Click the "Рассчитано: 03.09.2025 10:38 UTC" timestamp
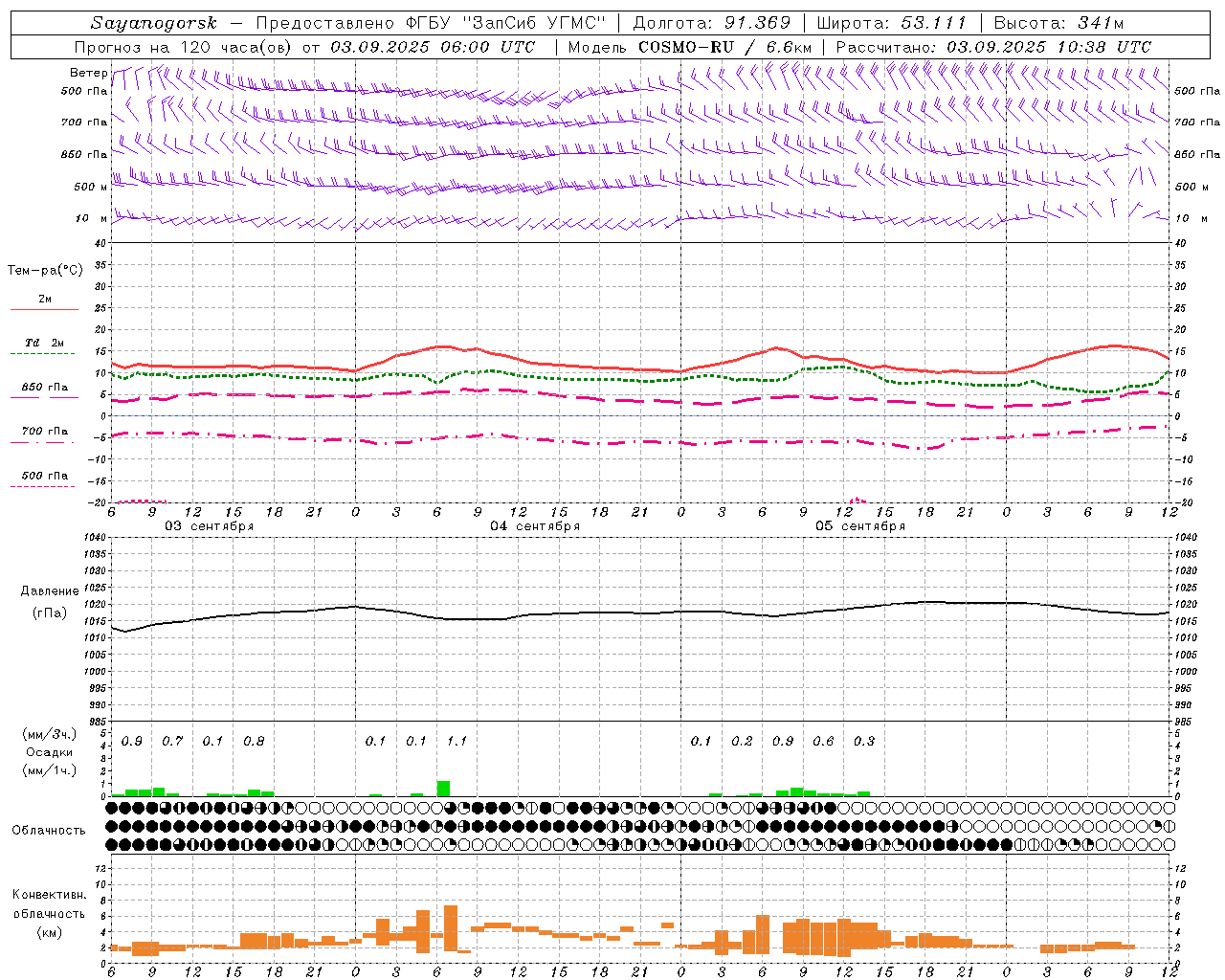The width and height of the screenshot is (1225, 980). pyautogui.click(x=993, y=47)
